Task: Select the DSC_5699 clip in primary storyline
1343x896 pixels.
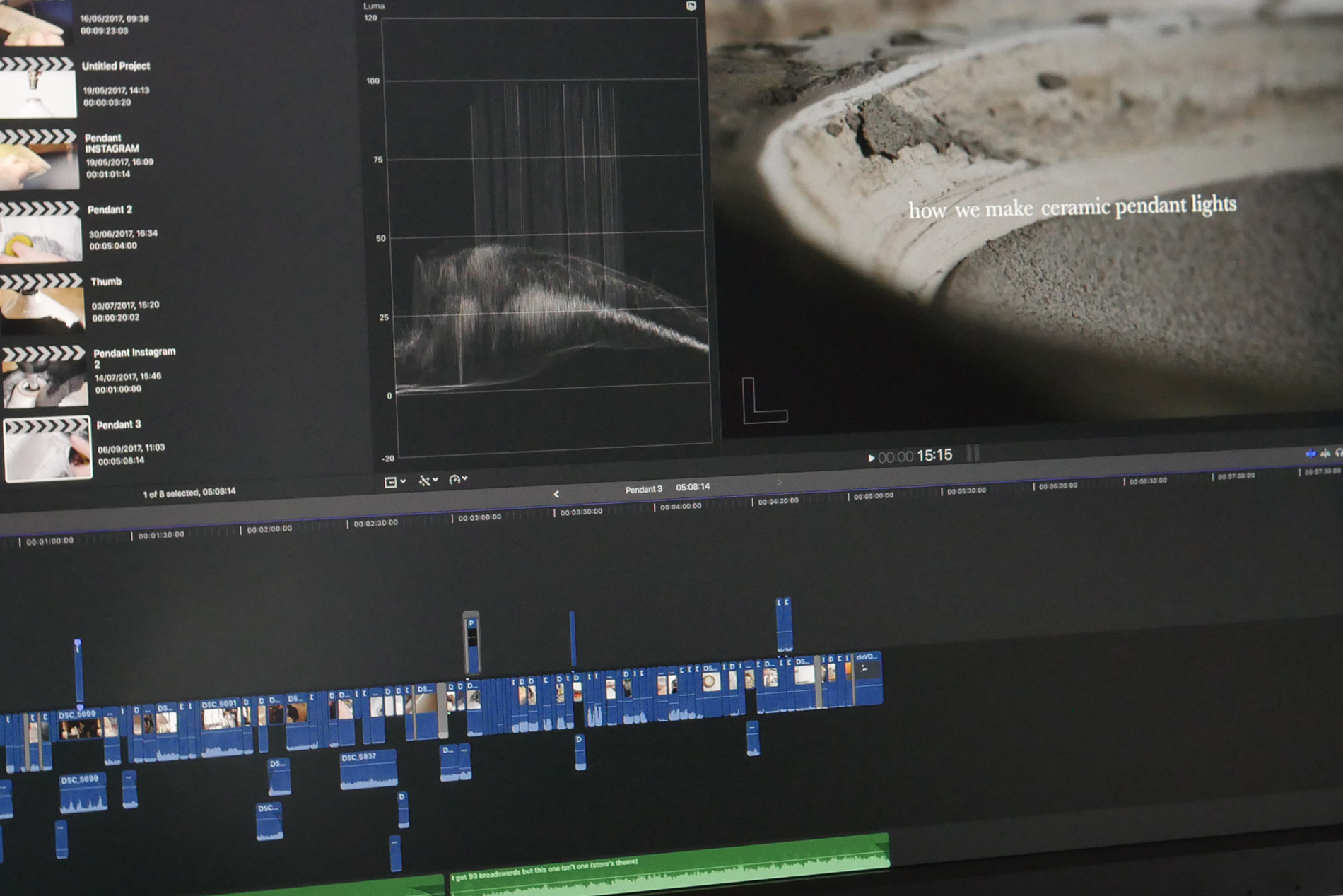Action: [x=79, y=725]
